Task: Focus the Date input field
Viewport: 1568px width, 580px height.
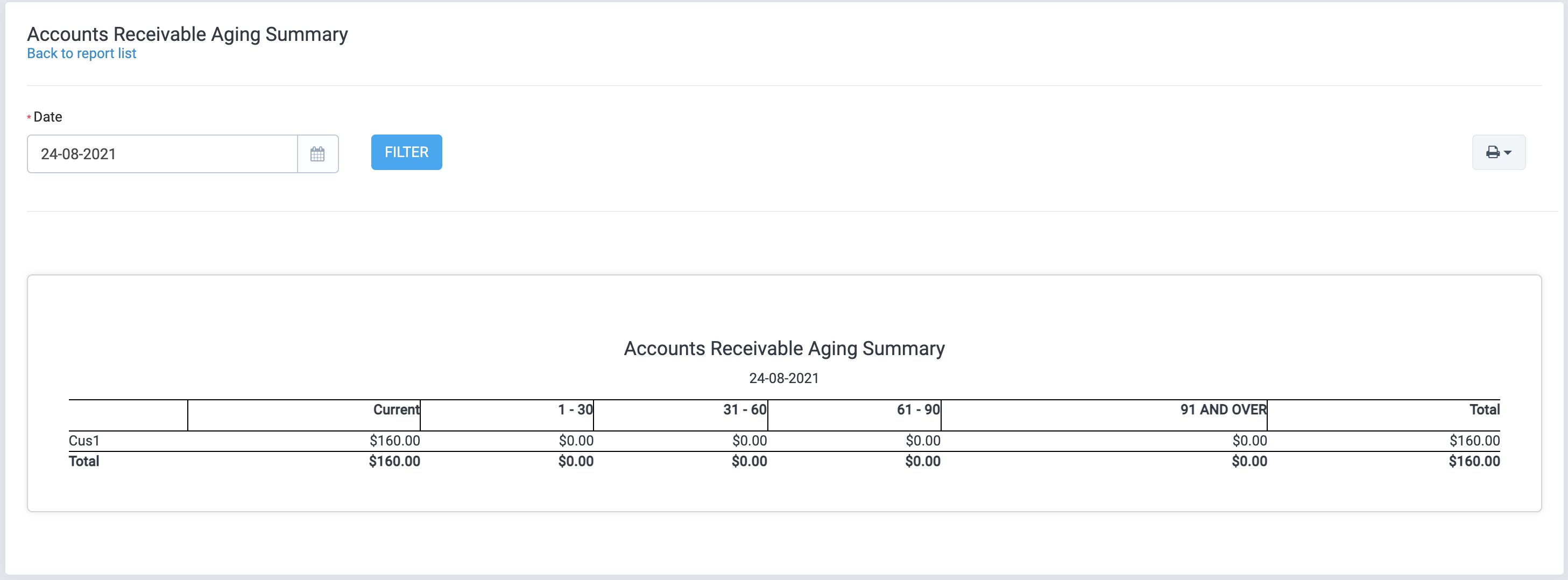Action: click(163, 154)
